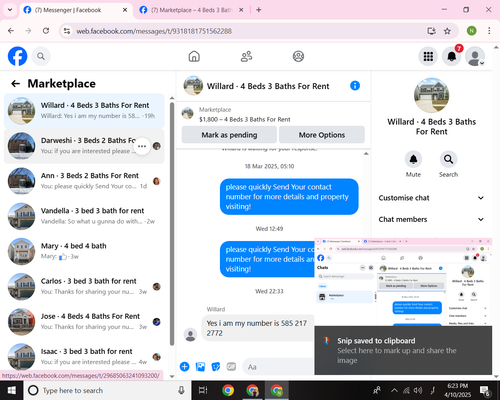Click the message input field Aa

pos(279,367)
